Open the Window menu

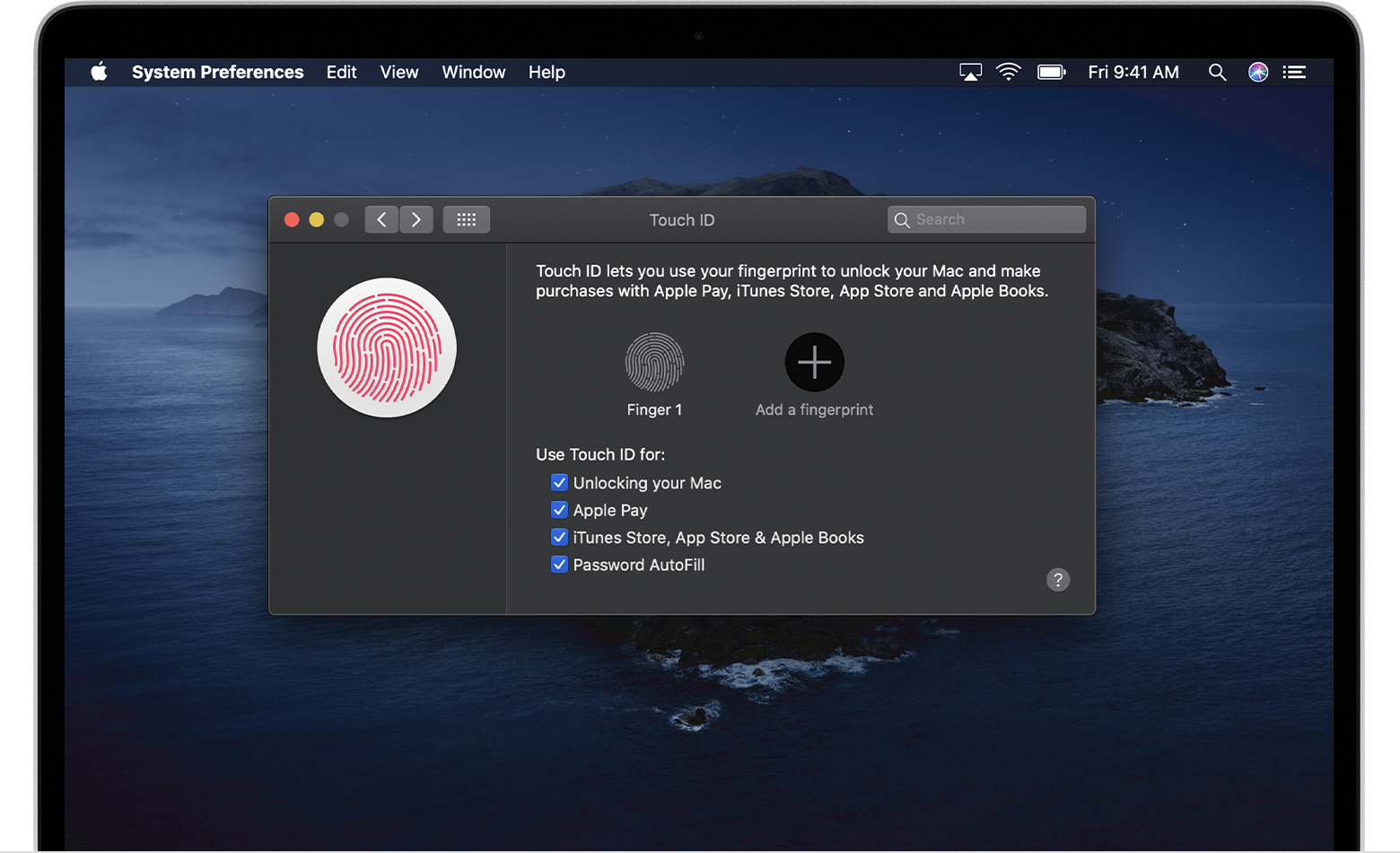[473, 73]
